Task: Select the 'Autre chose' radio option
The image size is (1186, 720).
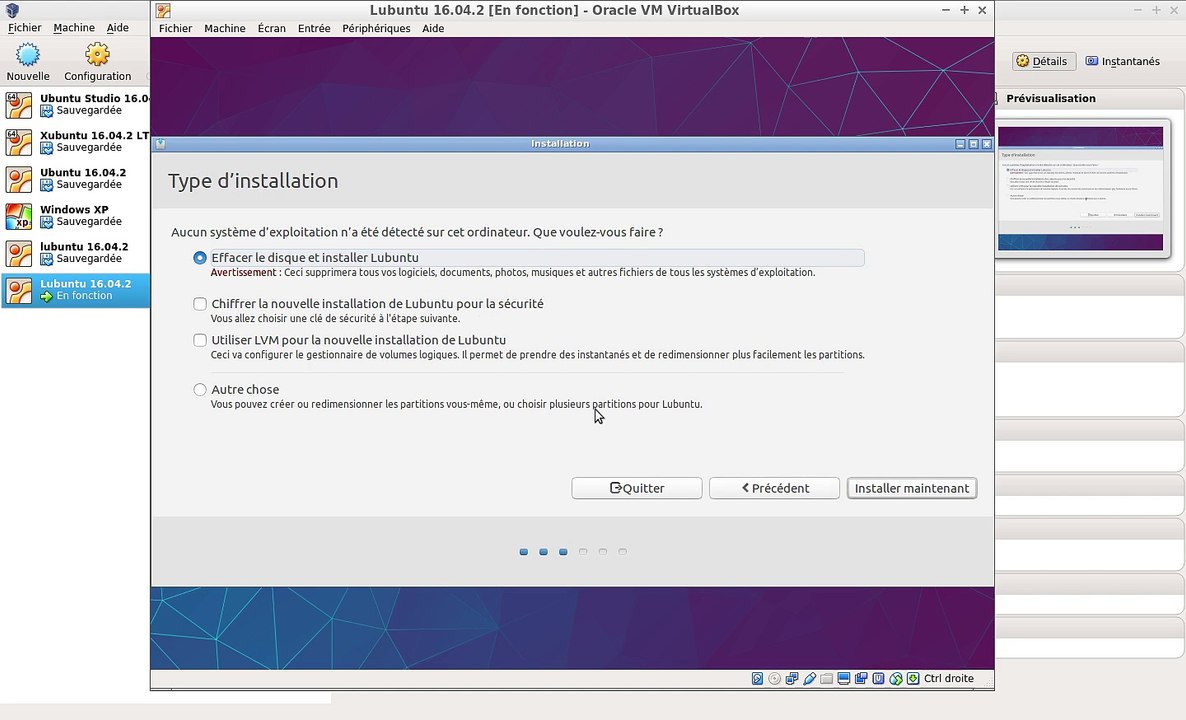Action: pyautogui.click(x=200, y=389)
